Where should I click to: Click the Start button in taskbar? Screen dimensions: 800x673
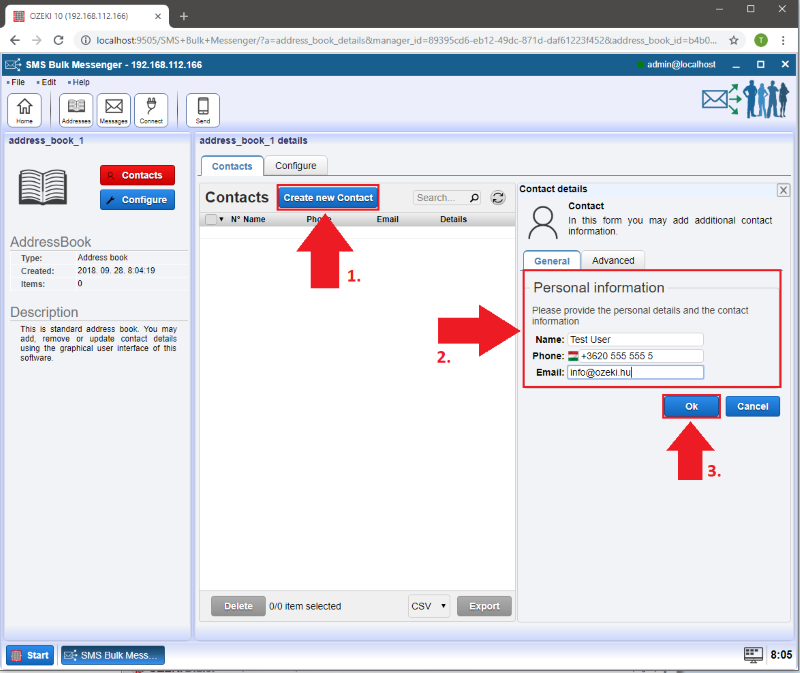click(x=30, y=655)
